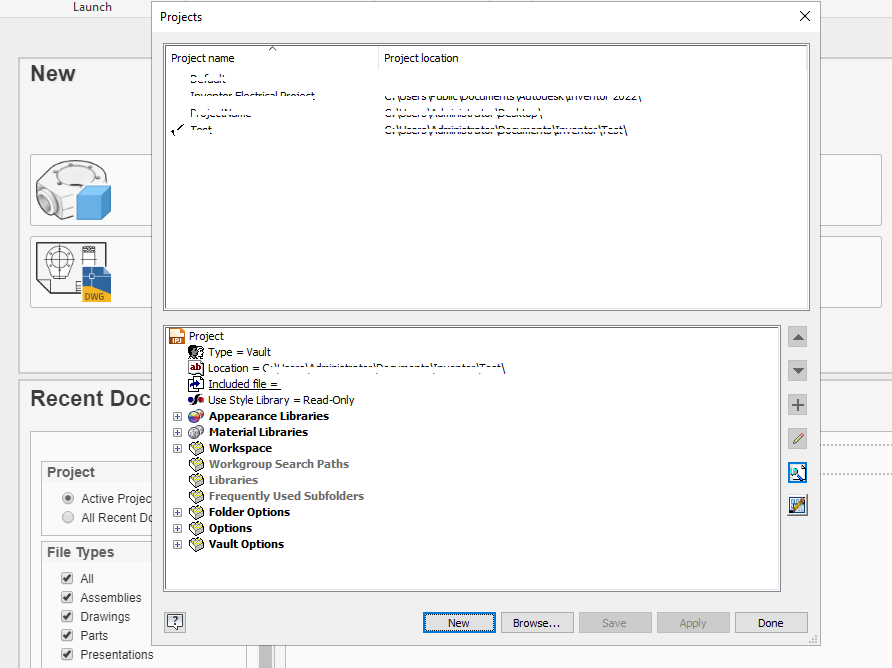892x668 pixels.
Task: Select the All Recent Documents radio button
Action: [68, 517]
